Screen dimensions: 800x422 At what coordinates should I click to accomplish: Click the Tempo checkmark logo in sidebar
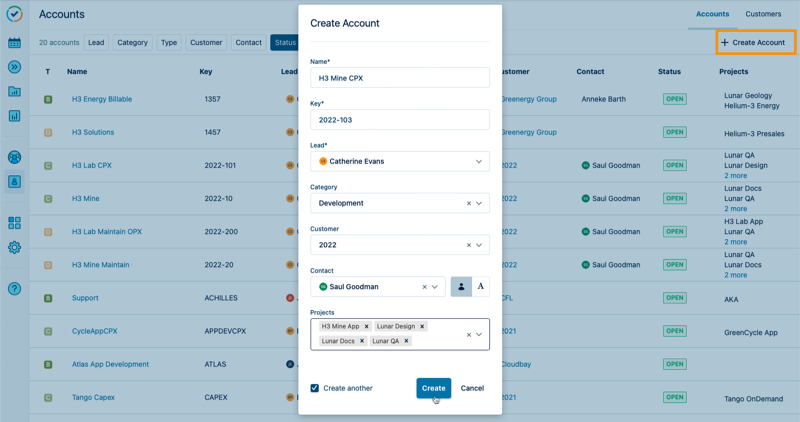click(x=14, y=15)
